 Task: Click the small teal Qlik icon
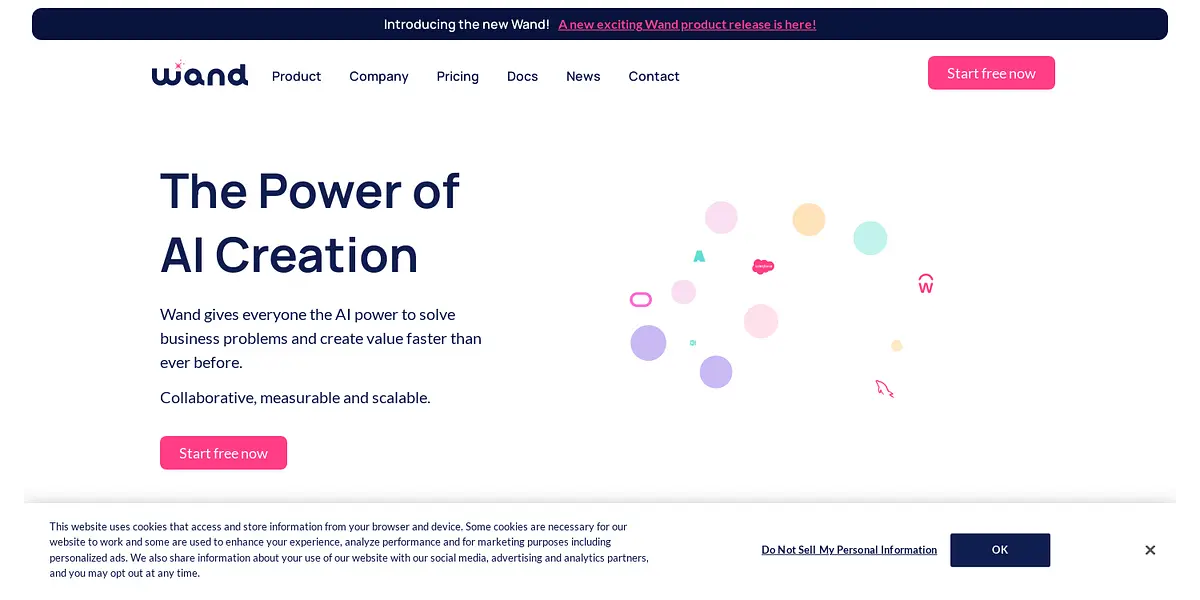pyautogui.click(x=693, y=343)
